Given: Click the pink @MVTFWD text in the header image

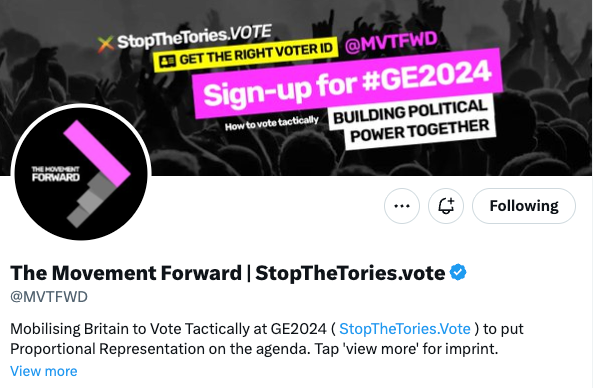Looking at the screenshot, I should click(x=391, y=42).
